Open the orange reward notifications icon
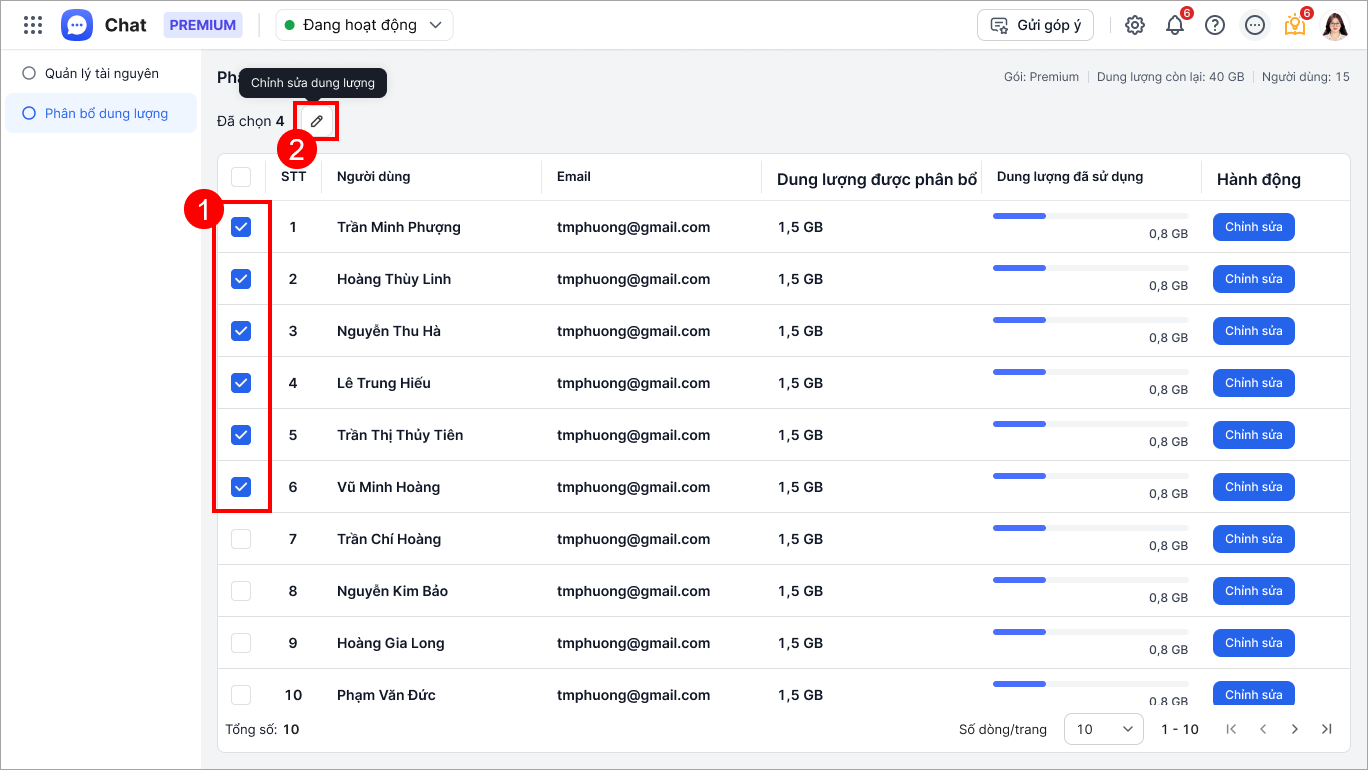 pos(1295,25)
